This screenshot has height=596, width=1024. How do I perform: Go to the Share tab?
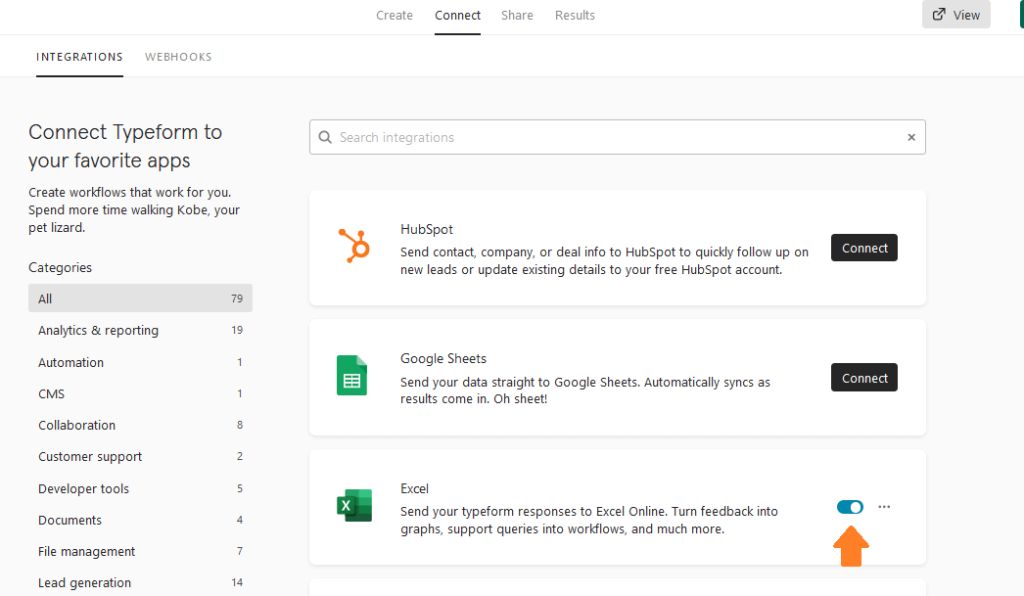click(517, 15)
